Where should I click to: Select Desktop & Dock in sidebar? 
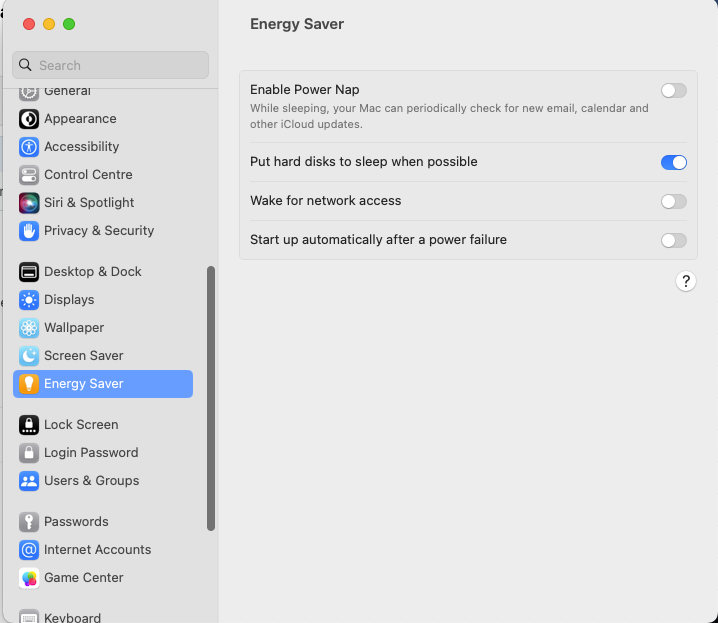click(x=103, y=272)
